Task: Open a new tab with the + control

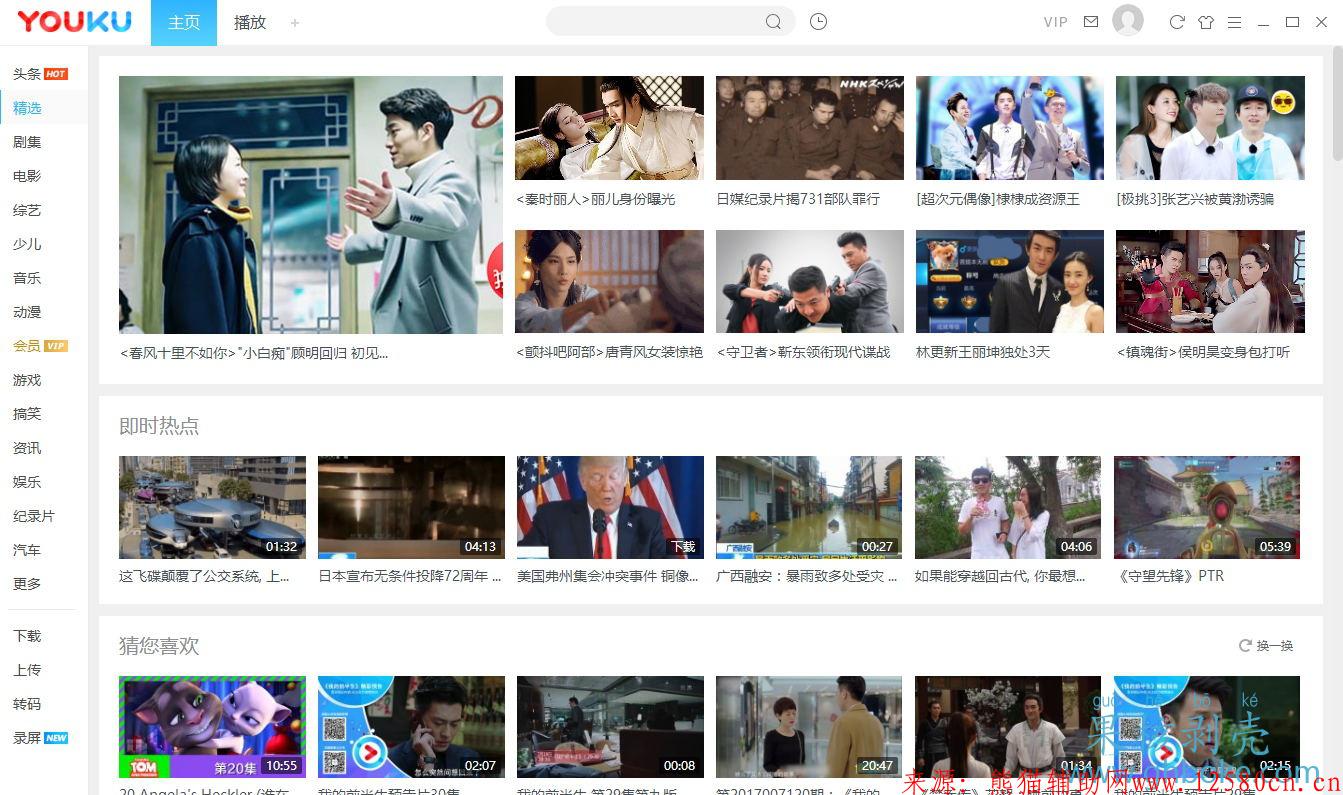Action: (295, 22)
